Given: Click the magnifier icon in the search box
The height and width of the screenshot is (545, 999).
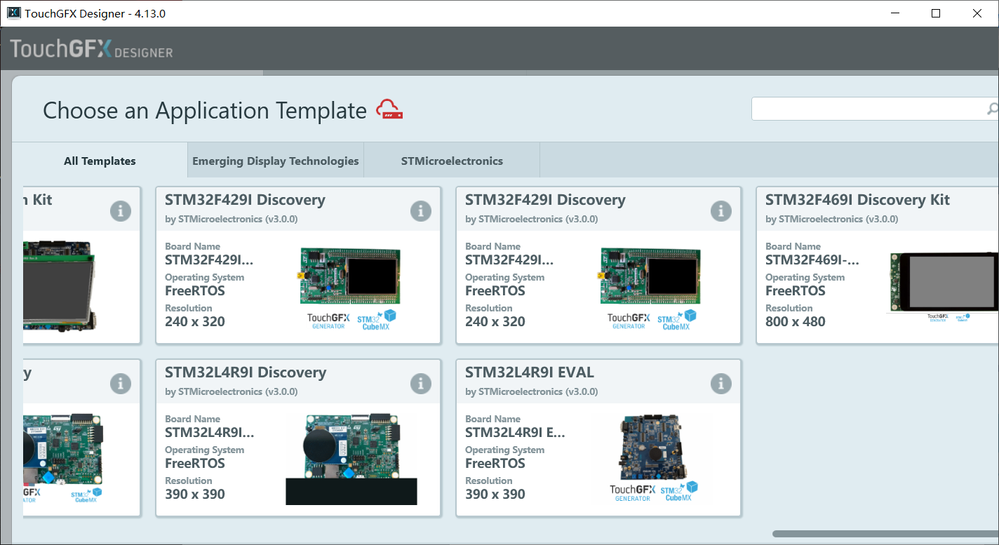Looking at the screenshot, I should coord(993,109).
